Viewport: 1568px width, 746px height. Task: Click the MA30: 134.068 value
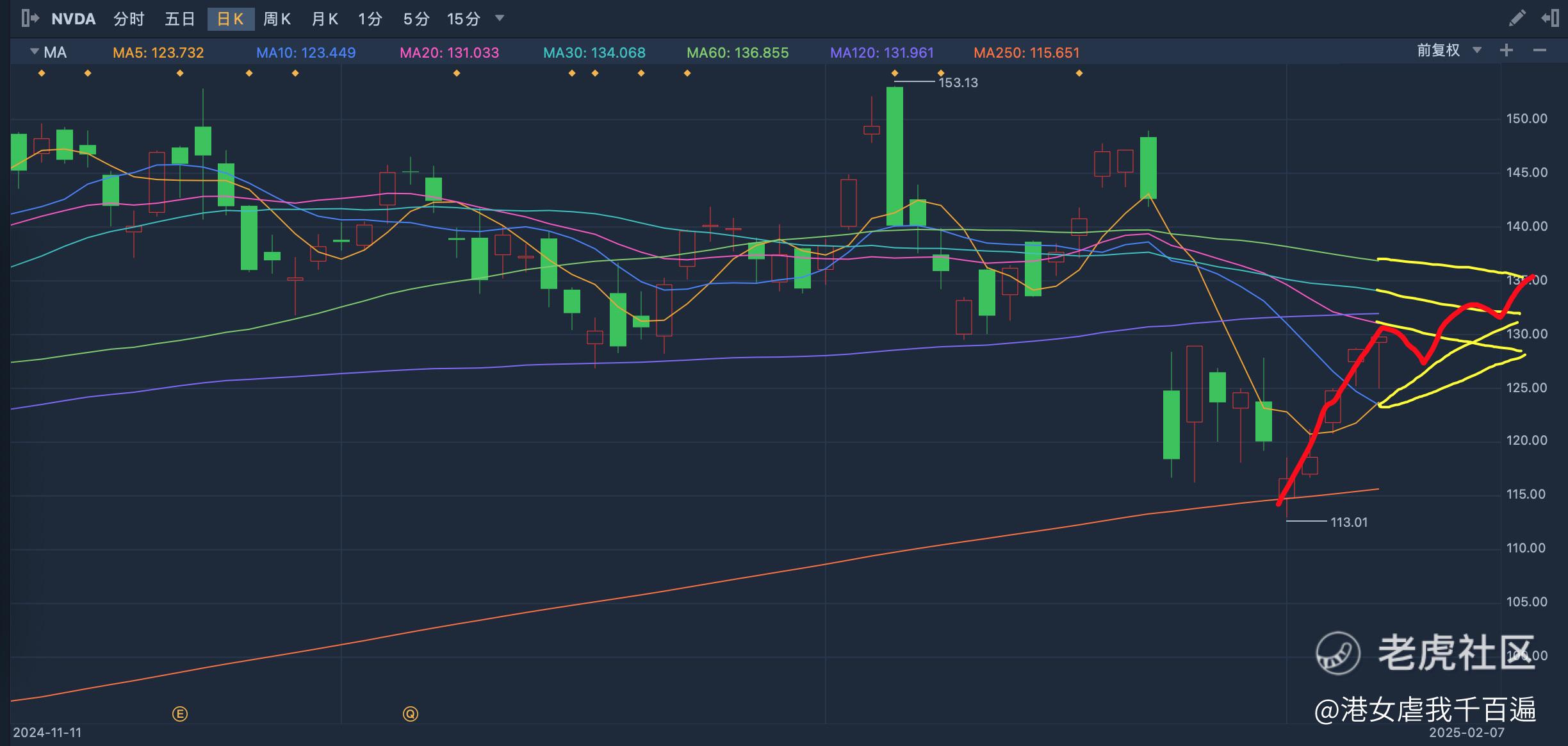point(594,53)
